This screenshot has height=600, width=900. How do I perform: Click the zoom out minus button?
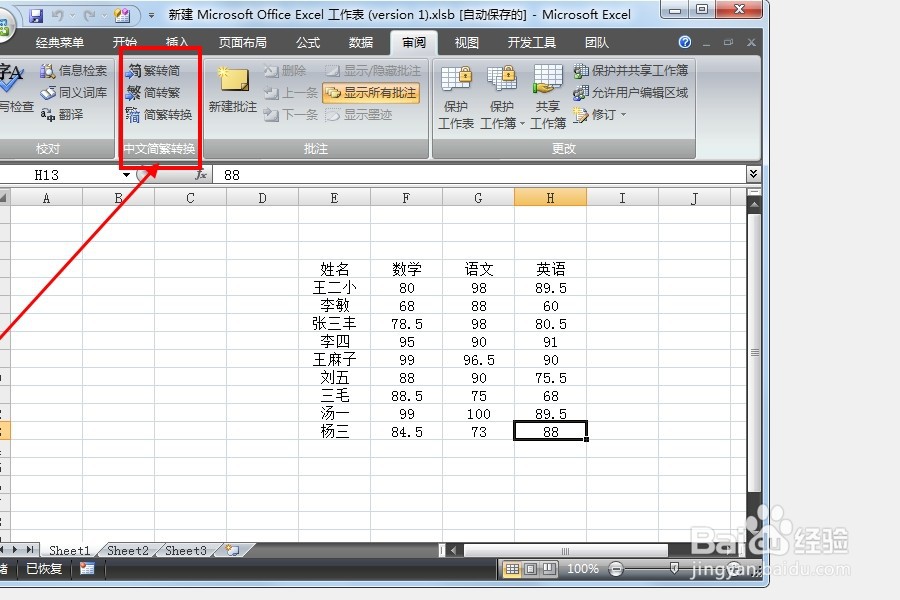pyautogui.click(x=616, y=569)
